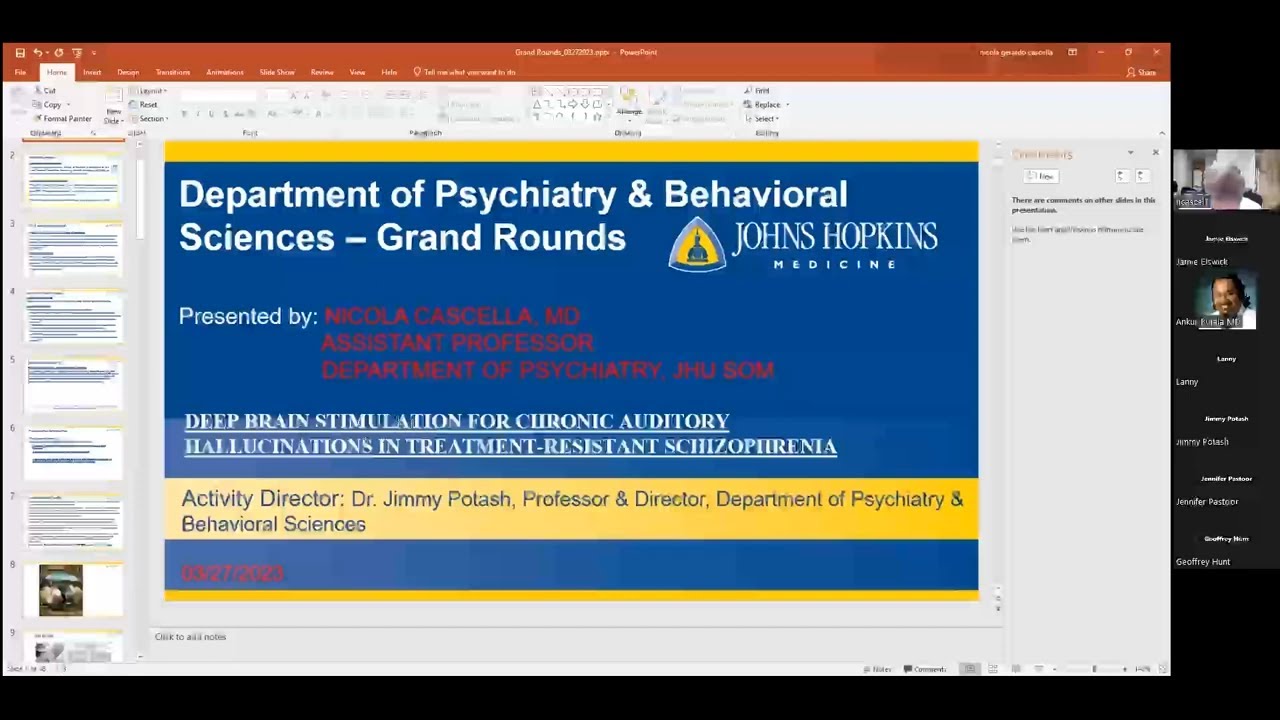Switch to the Insert ribbon tab
Viewport: 1280px width, 720px height.
92,72
